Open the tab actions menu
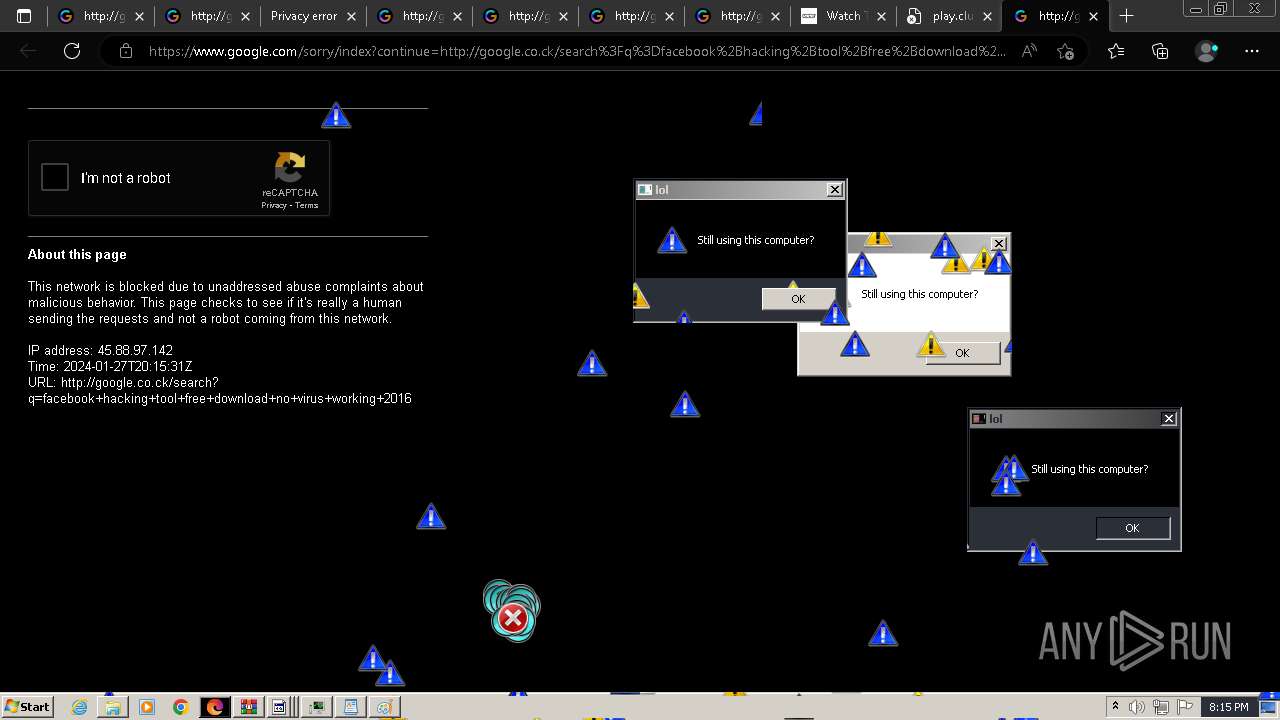Viewport: 1280px width, 720px height. coord(24,16)
